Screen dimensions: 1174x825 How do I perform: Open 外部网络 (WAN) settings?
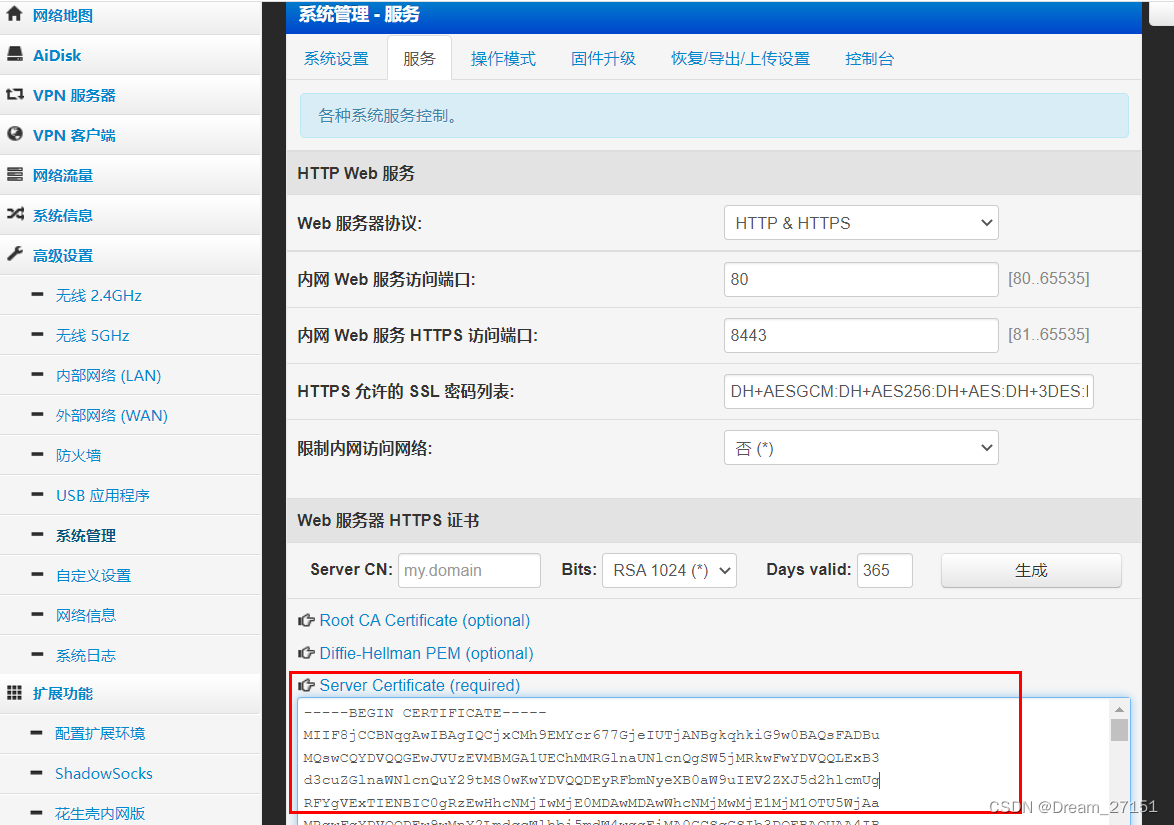coord(112,415)
